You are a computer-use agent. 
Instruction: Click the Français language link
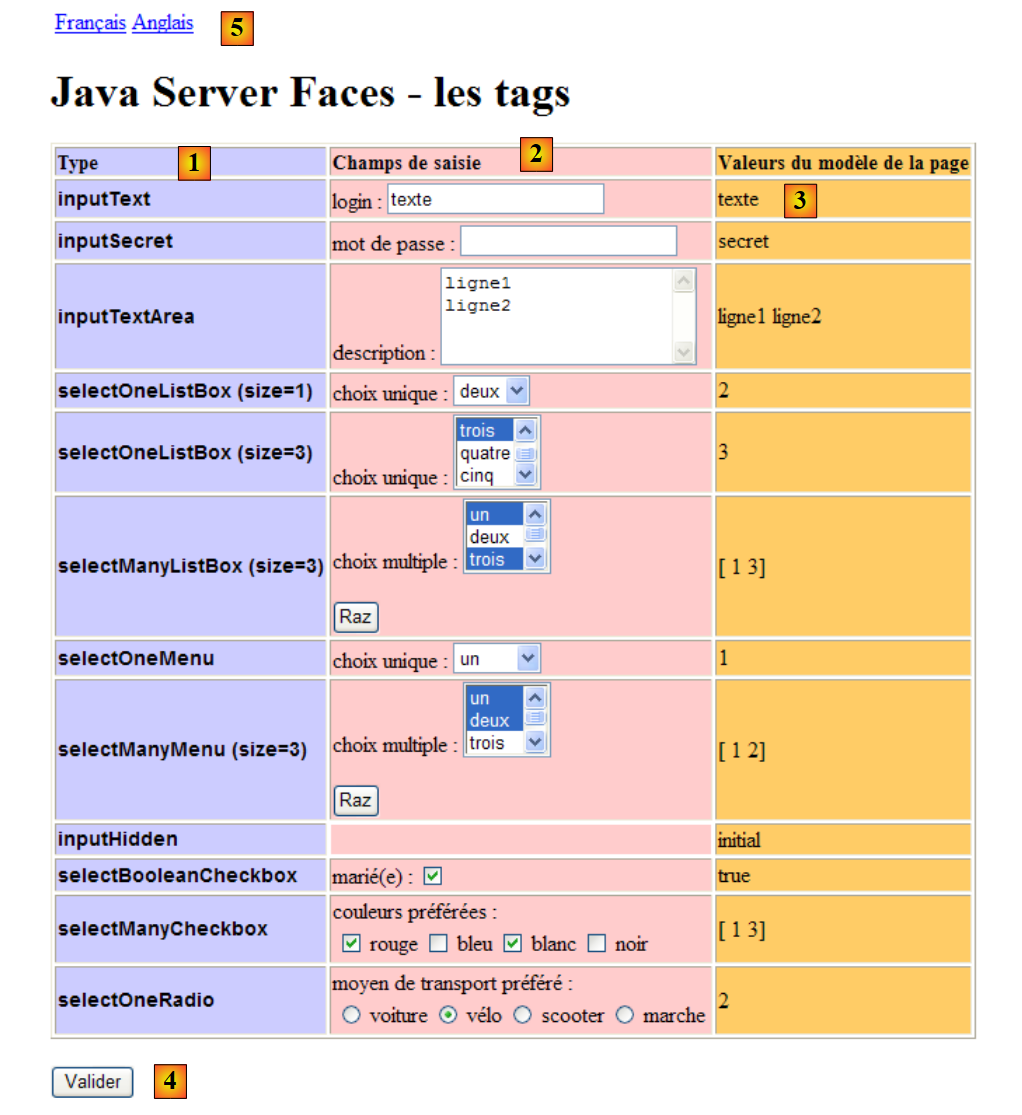[90, 23]
